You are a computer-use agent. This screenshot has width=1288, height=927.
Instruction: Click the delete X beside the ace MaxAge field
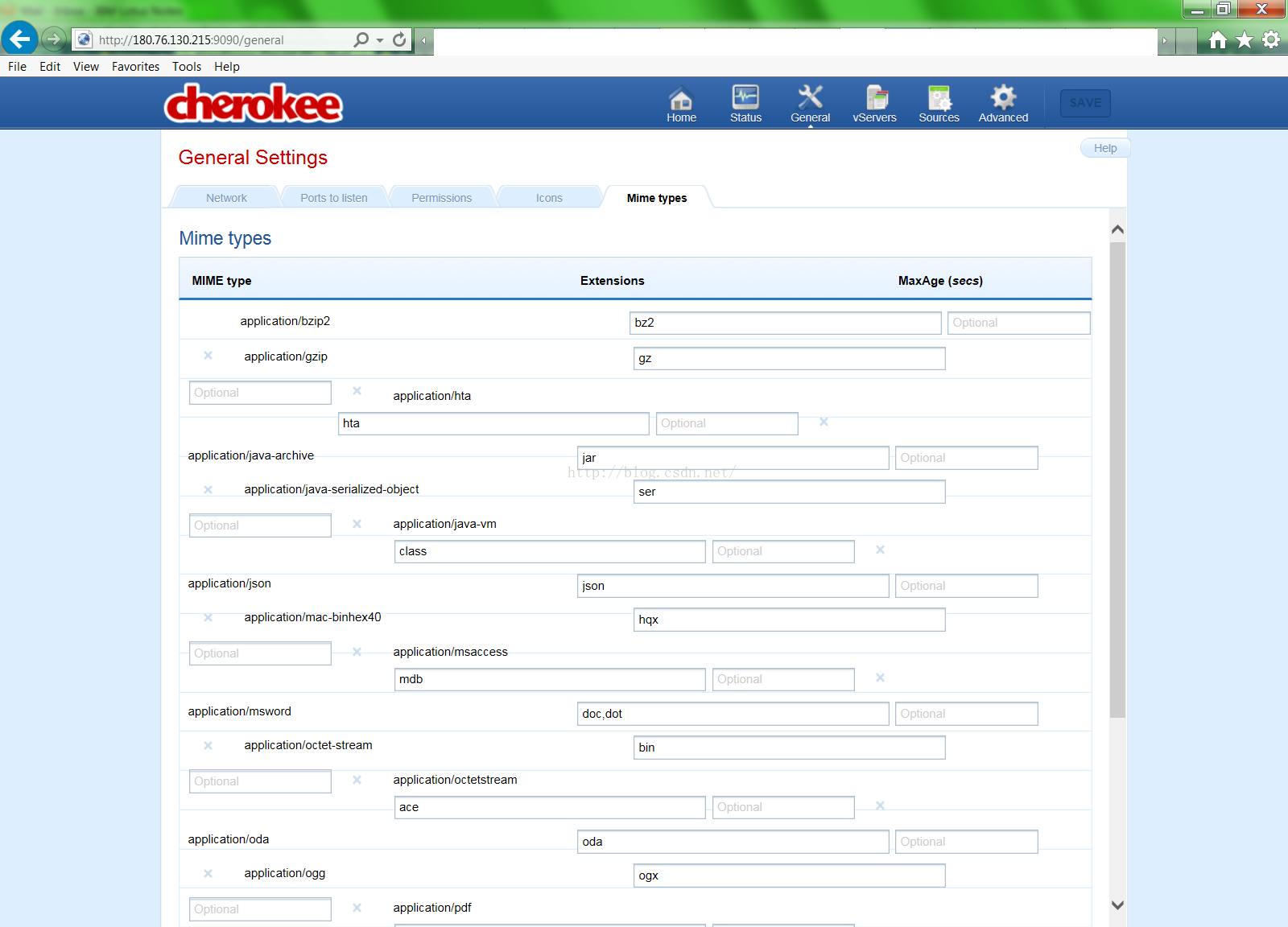pyautogui.click(x=880, y=805)
